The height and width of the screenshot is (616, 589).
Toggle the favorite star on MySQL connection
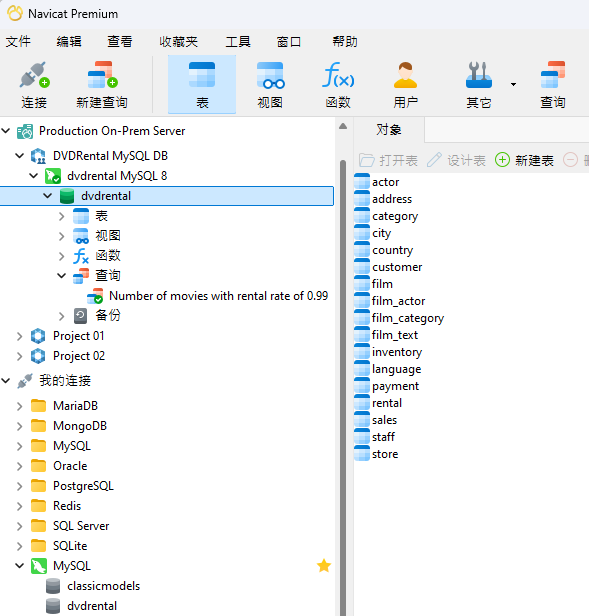coord(324,566)
